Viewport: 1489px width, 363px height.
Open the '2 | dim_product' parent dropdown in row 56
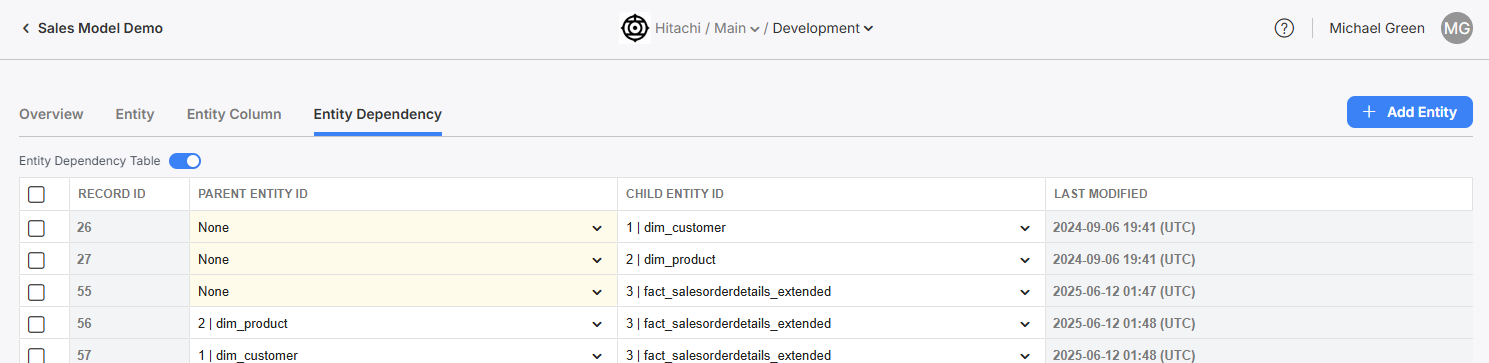click(x=403, y=324)
